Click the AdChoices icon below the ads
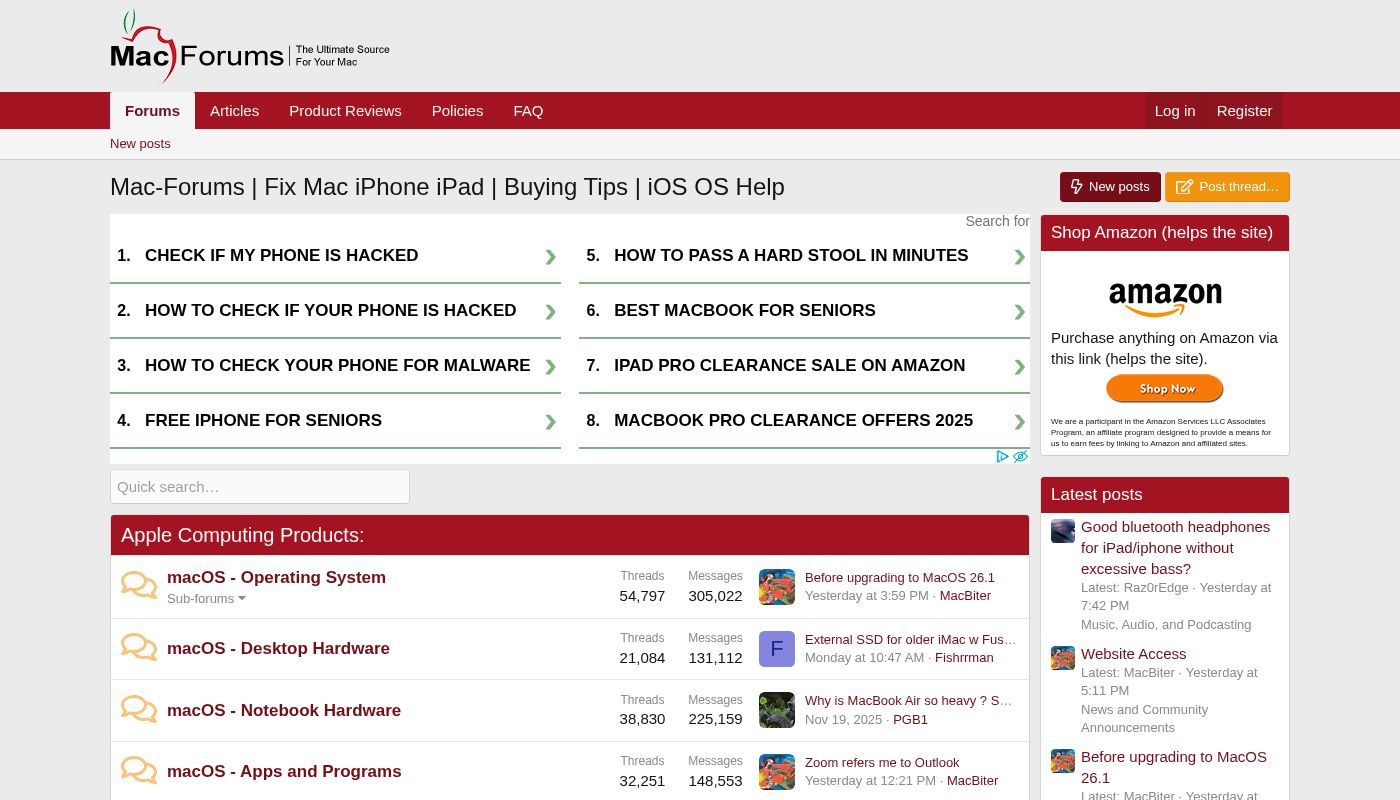 [x=1002, y=457]
